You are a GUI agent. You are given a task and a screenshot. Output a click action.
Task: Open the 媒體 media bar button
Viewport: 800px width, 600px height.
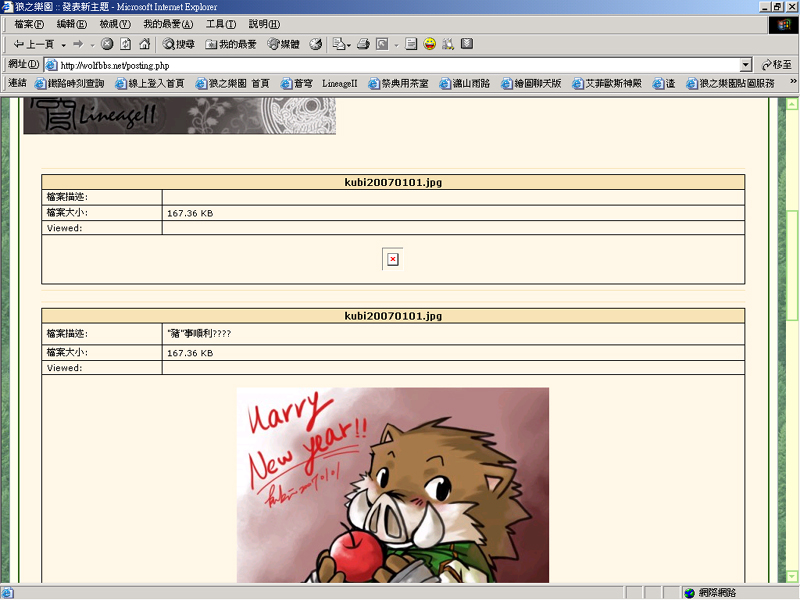click(284, 44)
